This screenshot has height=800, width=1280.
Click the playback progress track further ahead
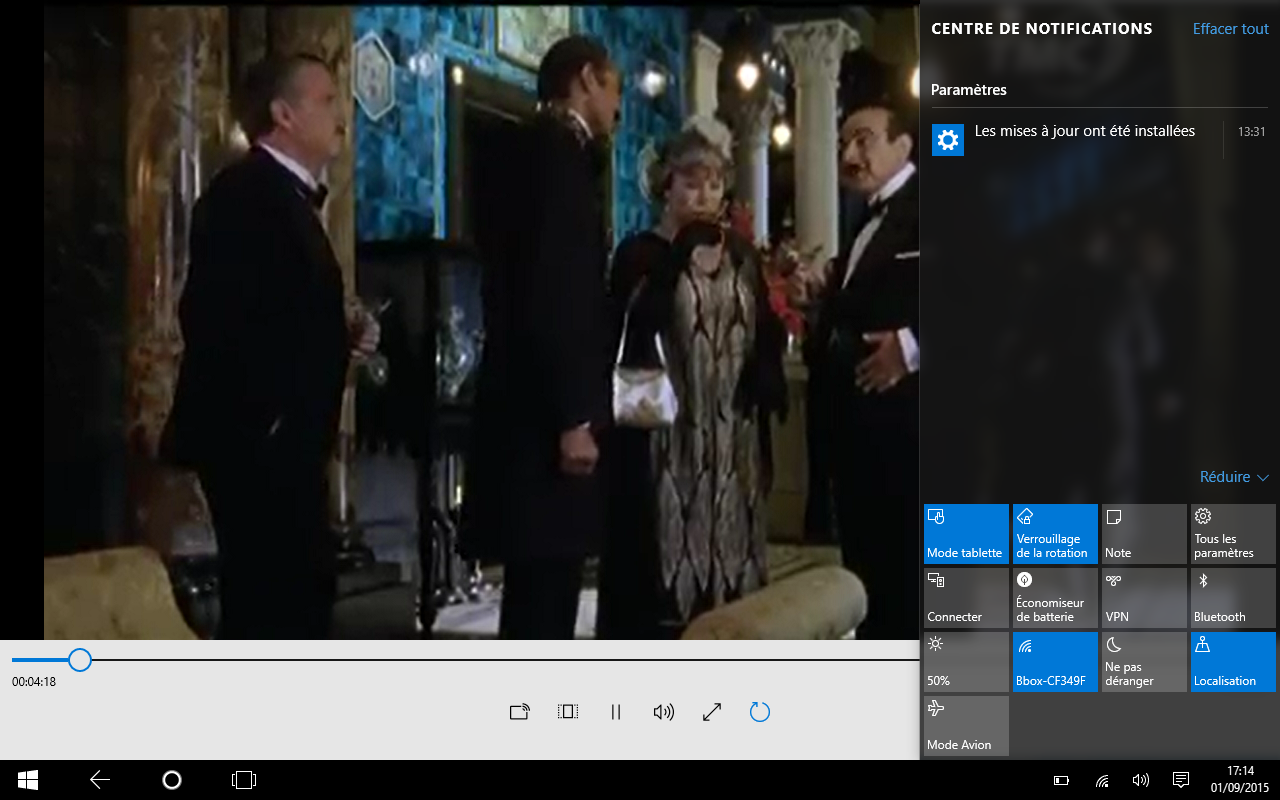[505, 660]
